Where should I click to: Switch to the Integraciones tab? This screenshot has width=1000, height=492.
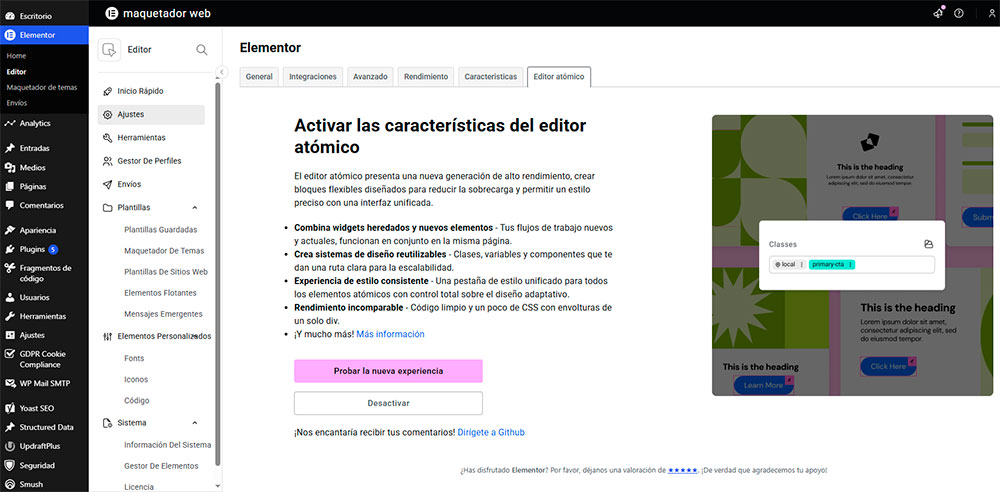tap(312, 77)
